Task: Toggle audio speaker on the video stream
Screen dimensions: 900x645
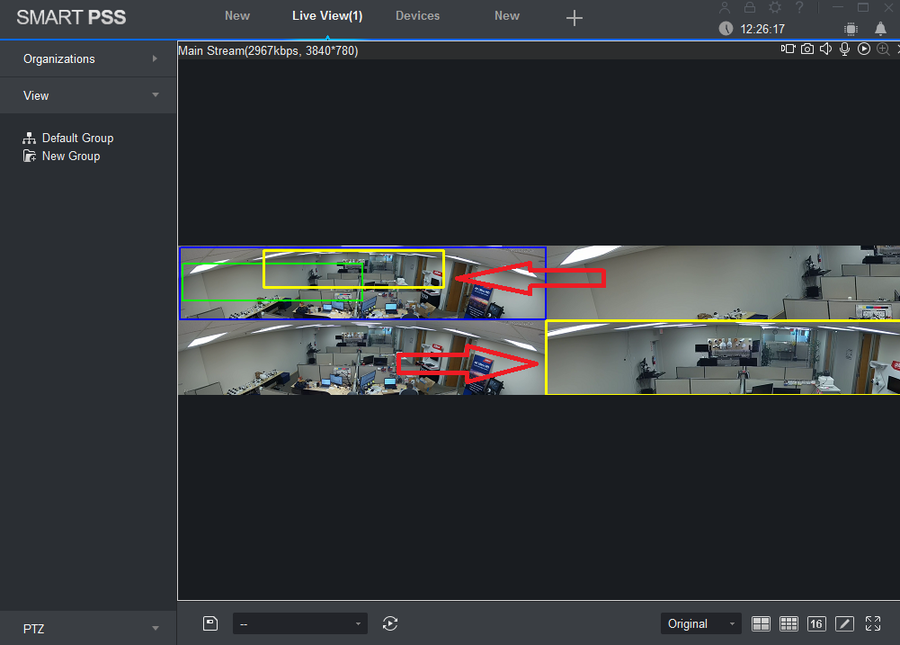Action: click(826, 49)
